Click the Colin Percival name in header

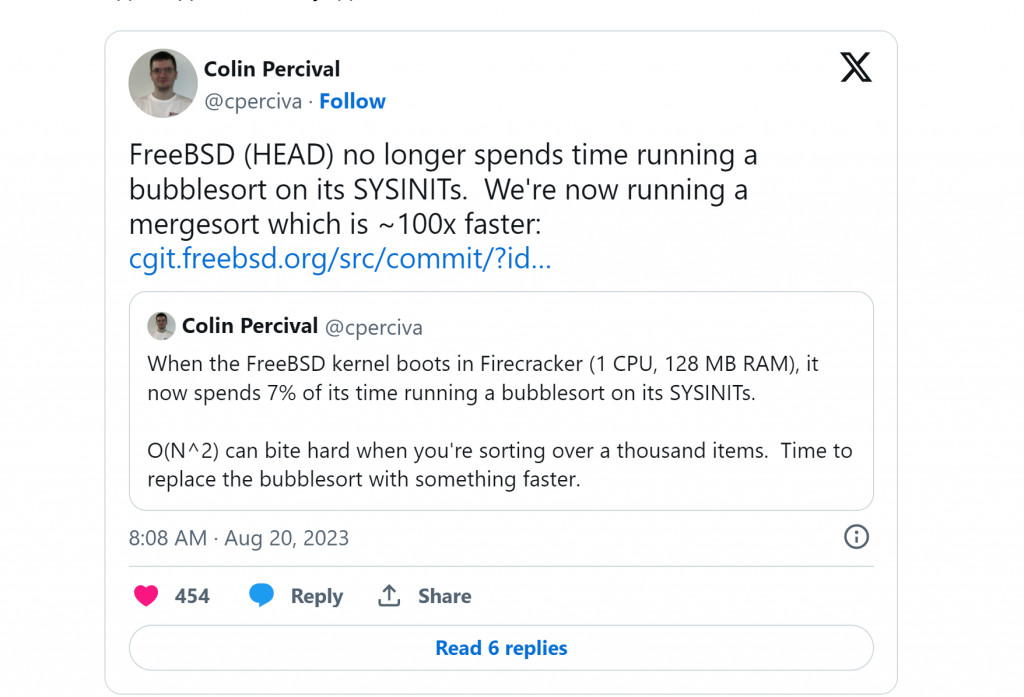(x=272, y=69)
